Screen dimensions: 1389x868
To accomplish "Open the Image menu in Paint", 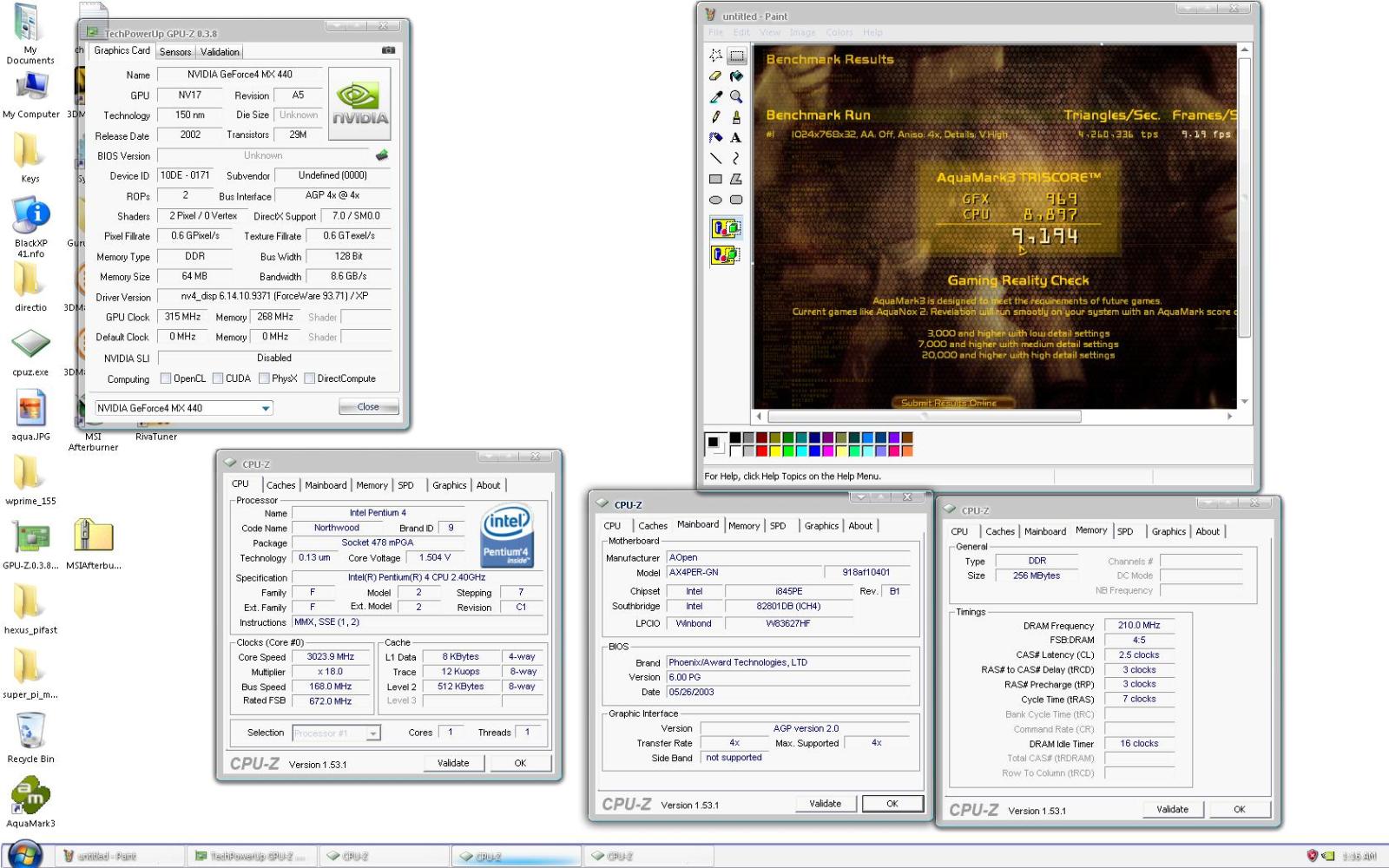I will tap(802, 32).
